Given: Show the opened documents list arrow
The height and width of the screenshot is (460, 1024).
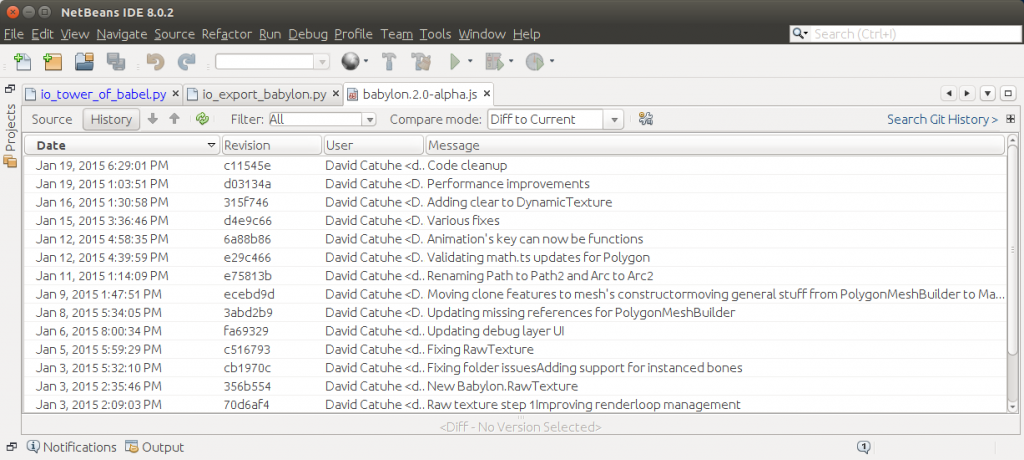Looking at the screenshot, I should coord(989,93).
